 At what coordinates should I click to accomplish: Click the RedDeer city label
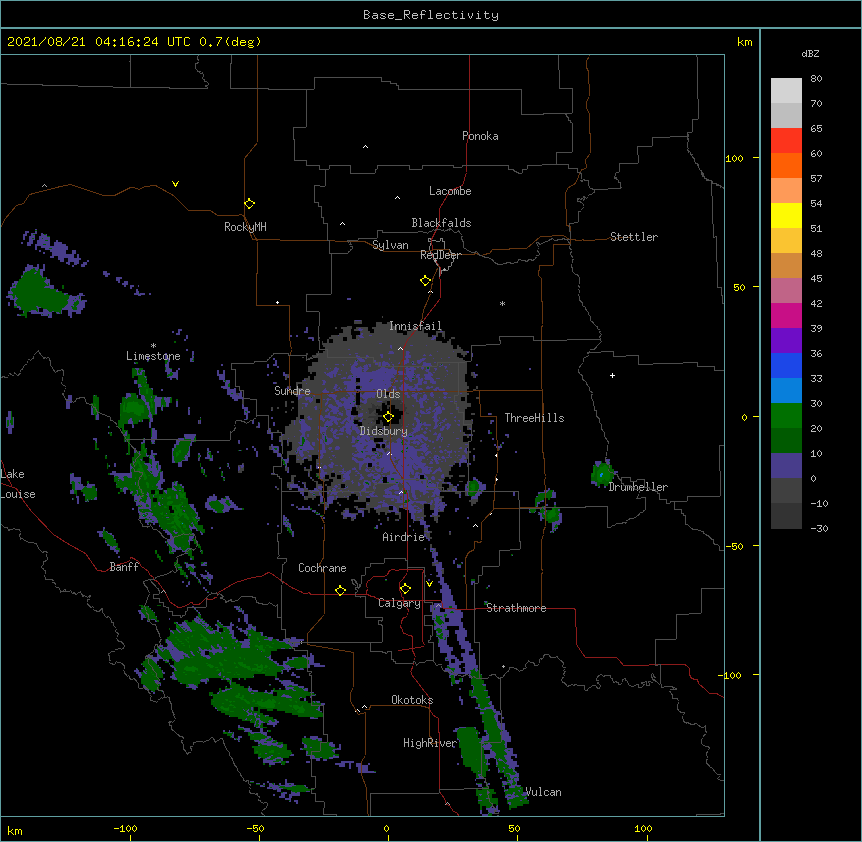440,255
